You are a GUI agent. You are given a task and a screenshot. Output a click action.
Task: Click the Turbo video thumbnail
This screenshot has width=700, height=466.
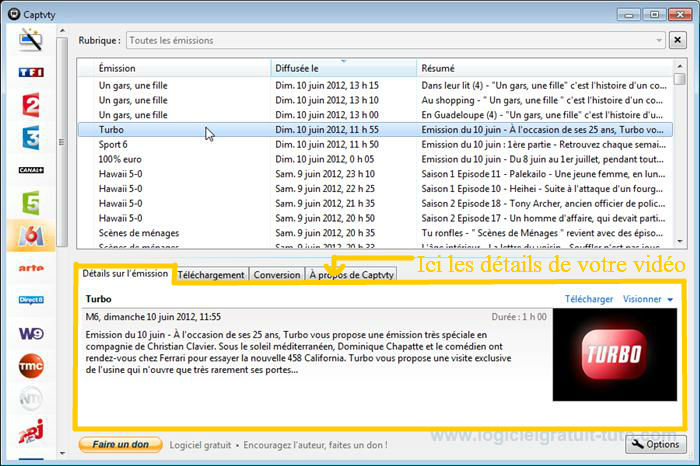coord(614,355)
